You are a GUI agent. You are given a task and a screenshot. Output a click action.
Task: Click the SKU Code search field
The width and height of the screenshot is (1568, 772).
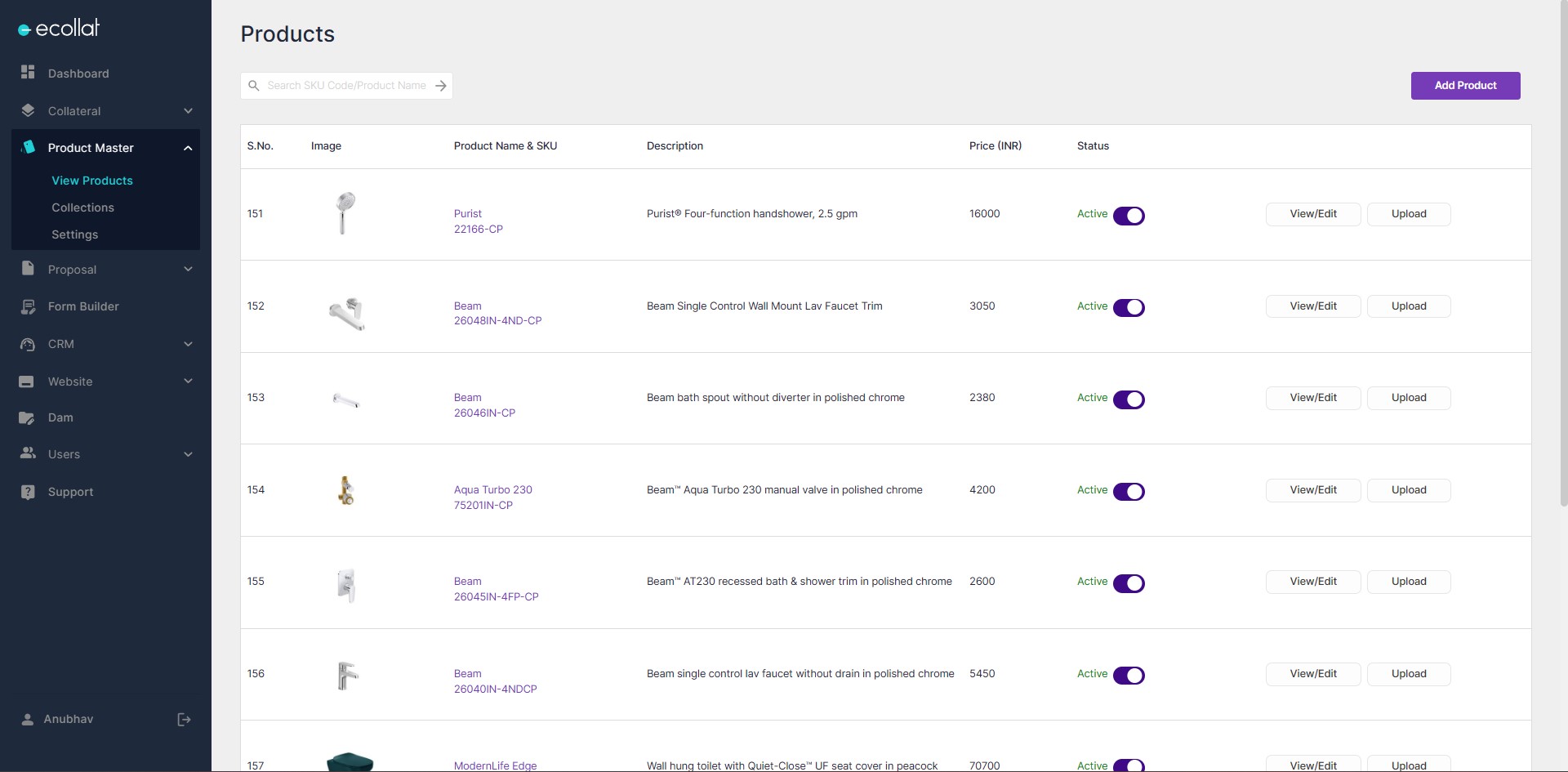click(346, 86)
